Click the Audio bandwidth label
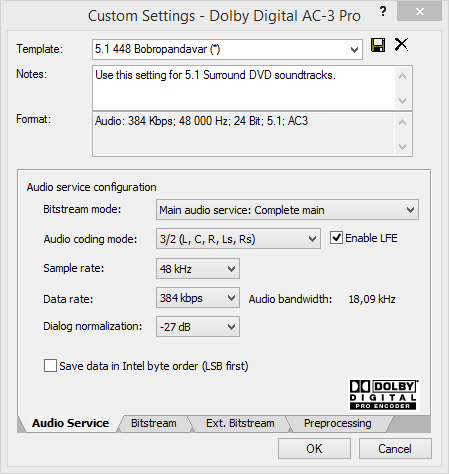This screenshot has height=474, width=449. tap(290, 299)
